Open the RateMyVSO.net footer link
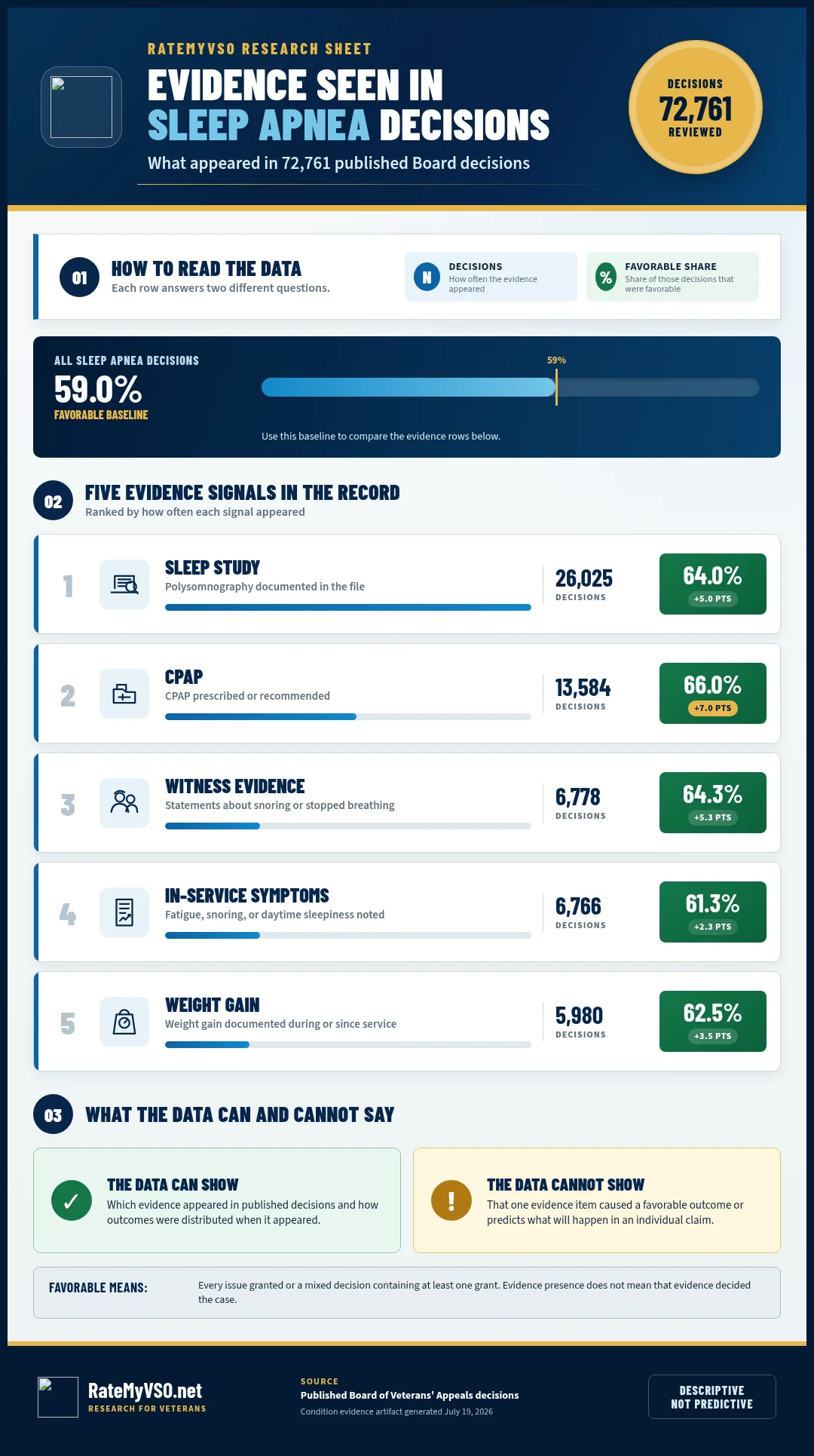The width and height of the screenshot is (814, 1456). point(145,1390)
